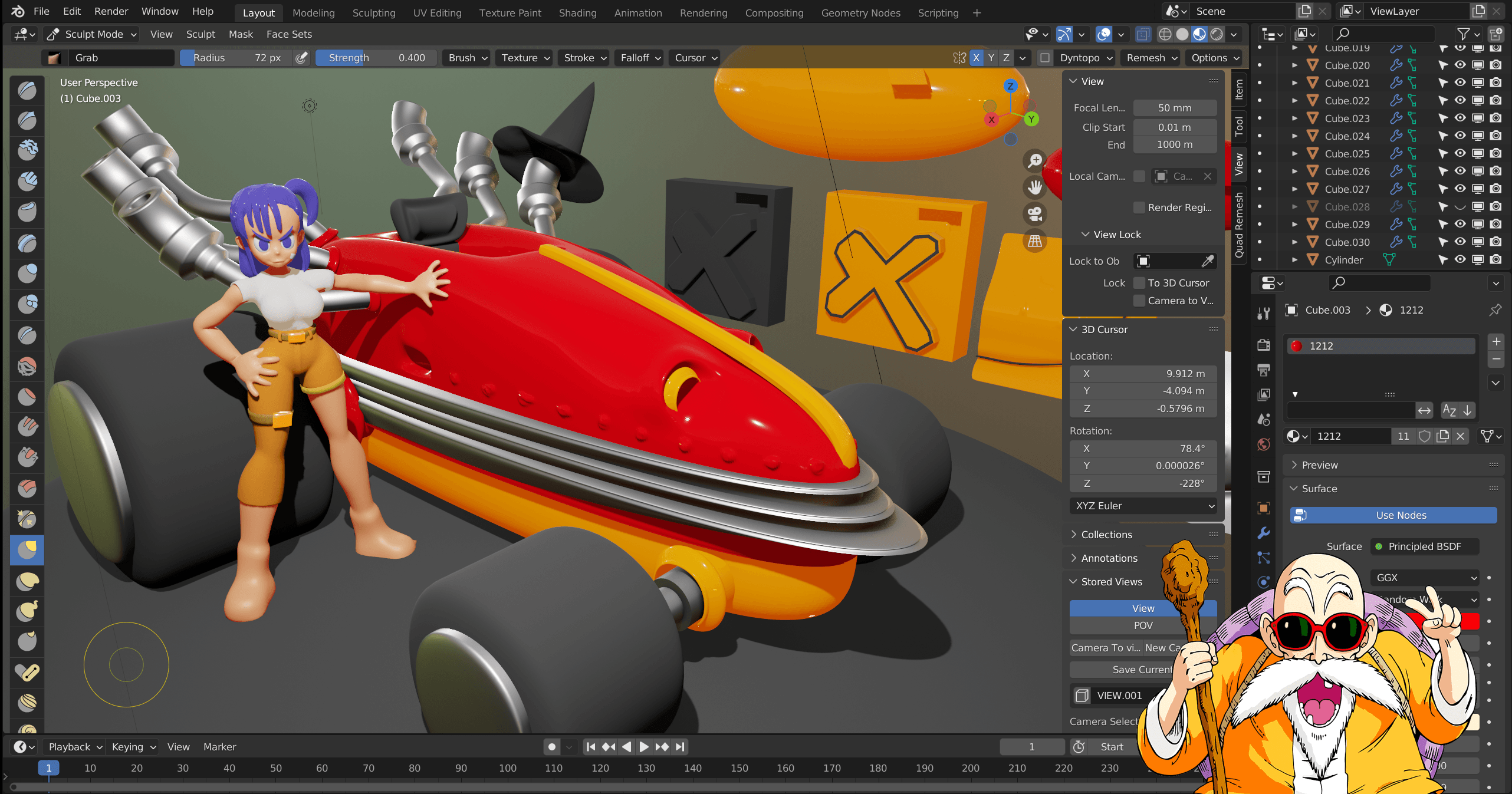This screenshot has width=1512, height=794.
Task: Add new material slot plus button
Action: pos(1496,342)
